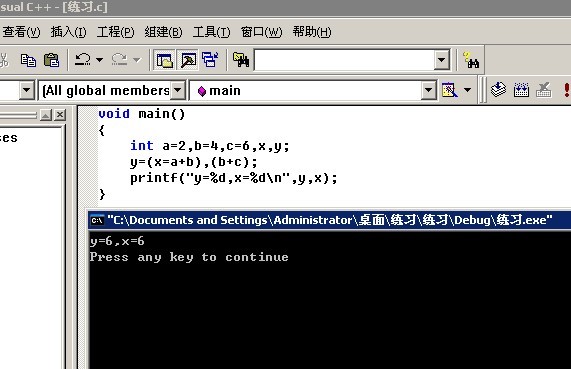Click the Stop Build icon
The image size is (571, 369).
click(x=544, y=90)
